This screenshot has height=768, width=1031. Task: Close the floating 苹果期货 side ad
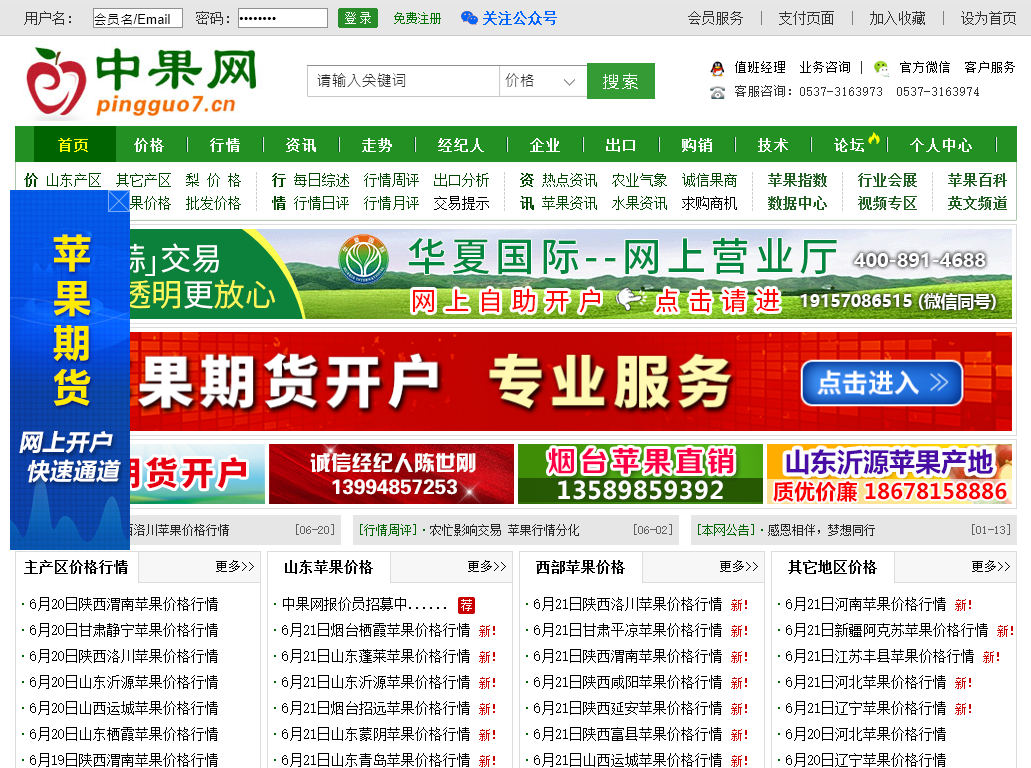pyautogui.click(x=118, y=201)
